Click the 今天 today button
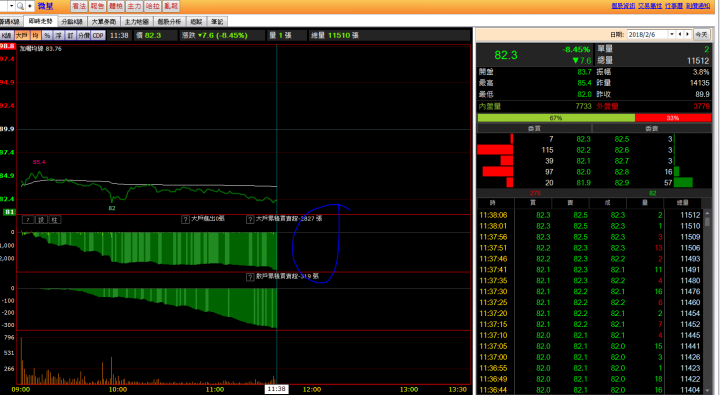 701,34
